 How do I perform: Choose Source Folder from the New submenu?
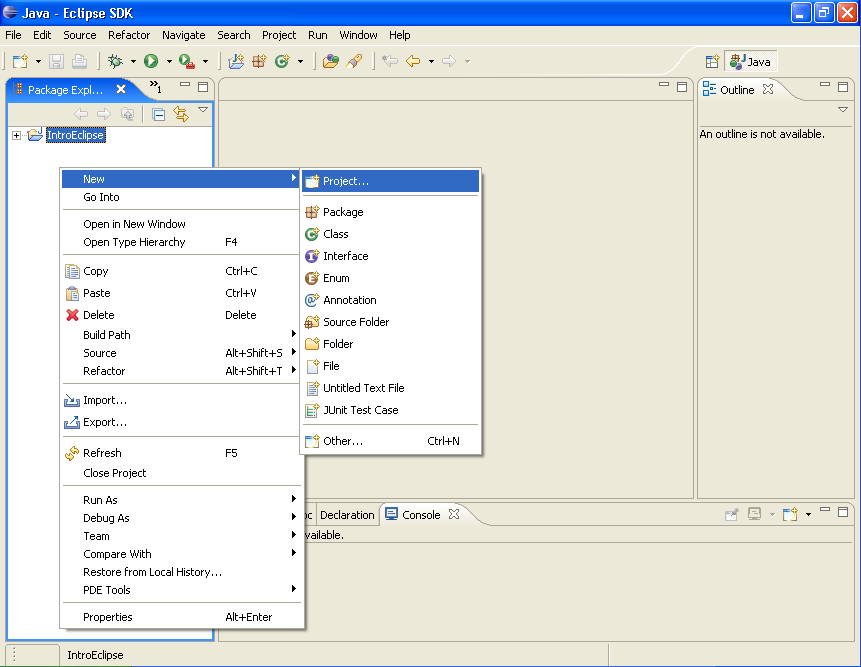tap(390, 322)
